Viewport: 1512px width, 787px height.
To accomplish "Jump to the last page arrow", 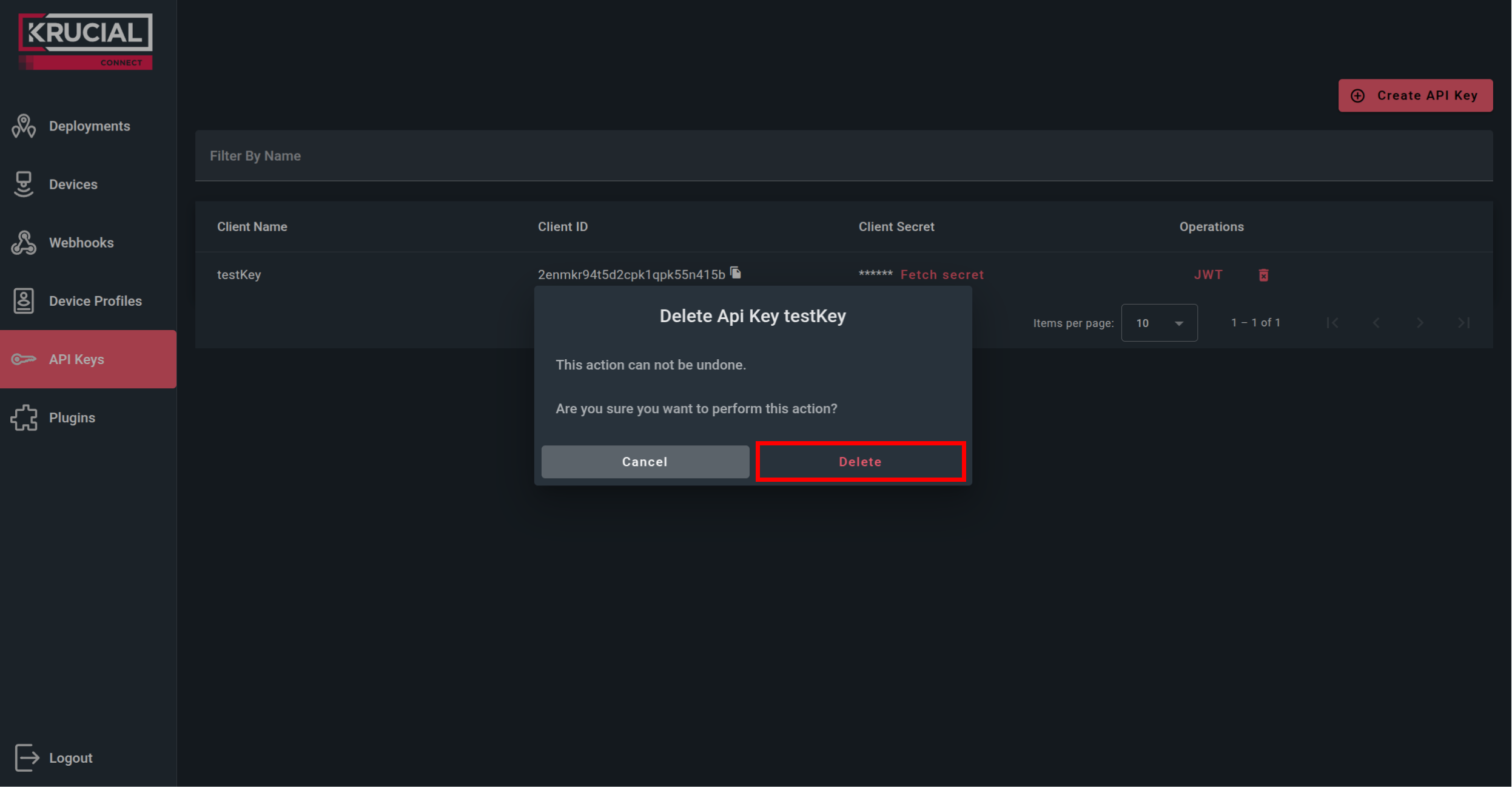I will coord(1463,323).
